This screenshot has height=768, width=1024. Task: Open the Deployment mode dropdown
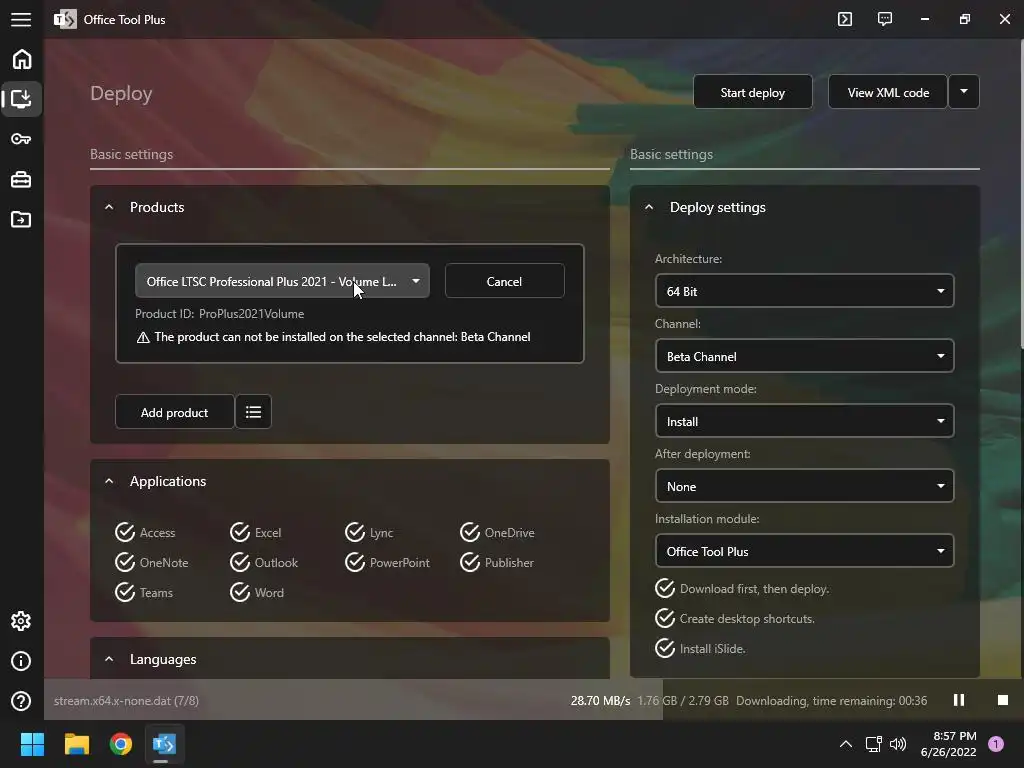[x=804, y=421]
